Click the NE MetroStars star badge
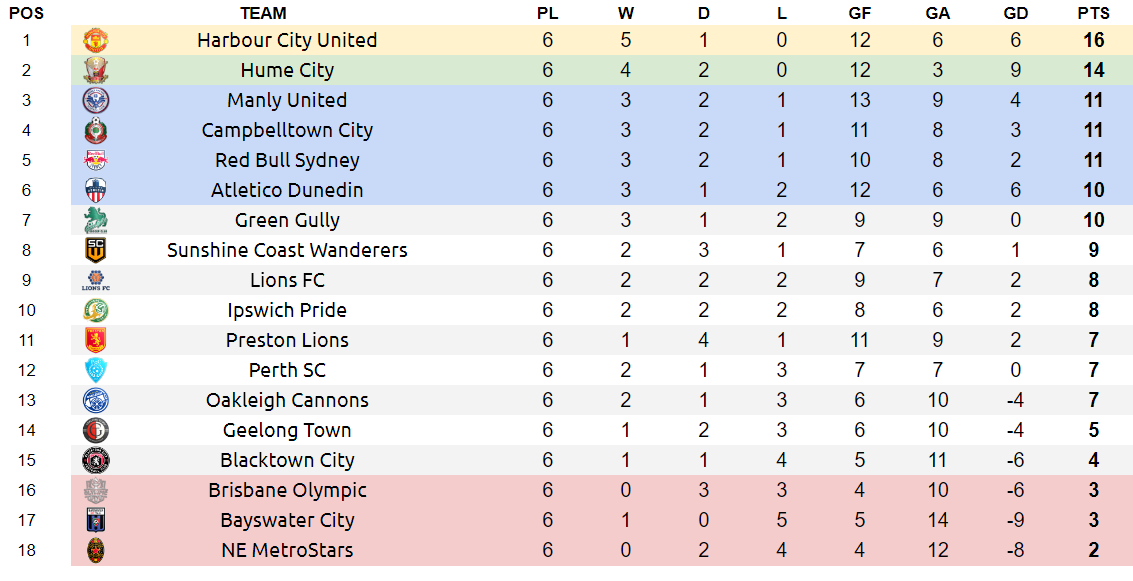 [x=95, y=550]
